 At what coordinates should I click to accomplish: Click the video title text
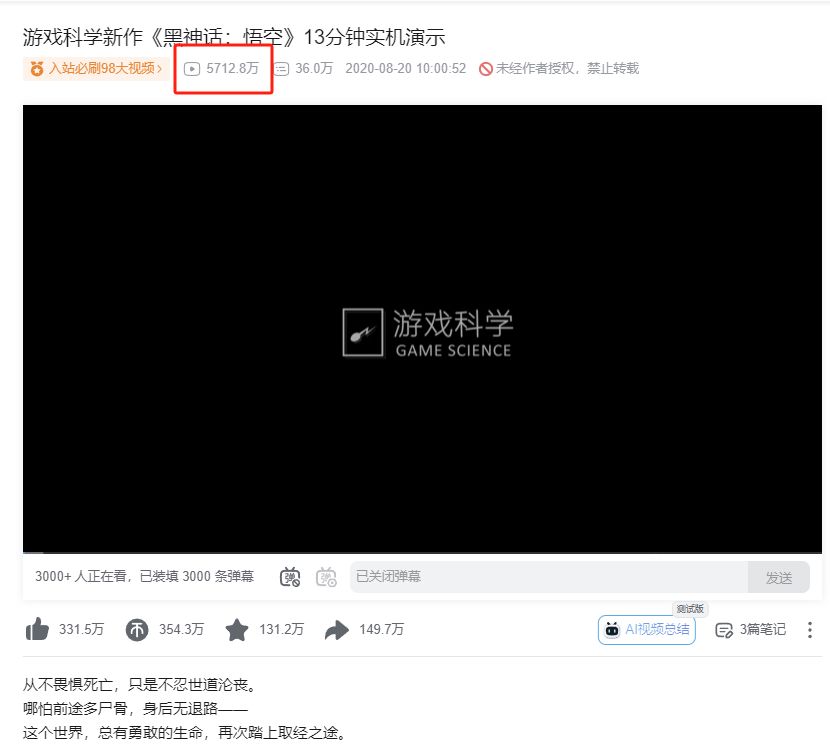(233, 37)
